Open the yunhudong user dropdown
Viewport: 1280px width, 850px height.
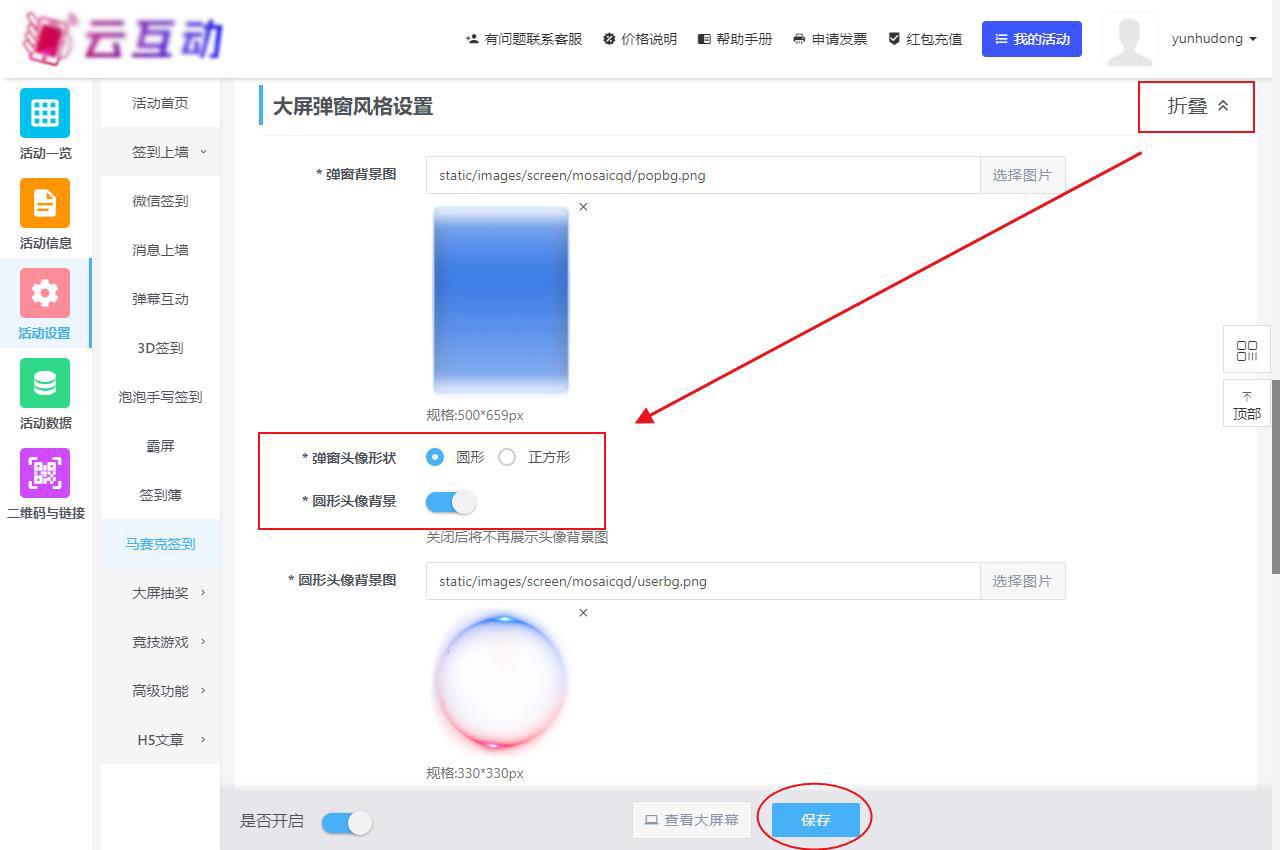click(x=1213, y=39)
